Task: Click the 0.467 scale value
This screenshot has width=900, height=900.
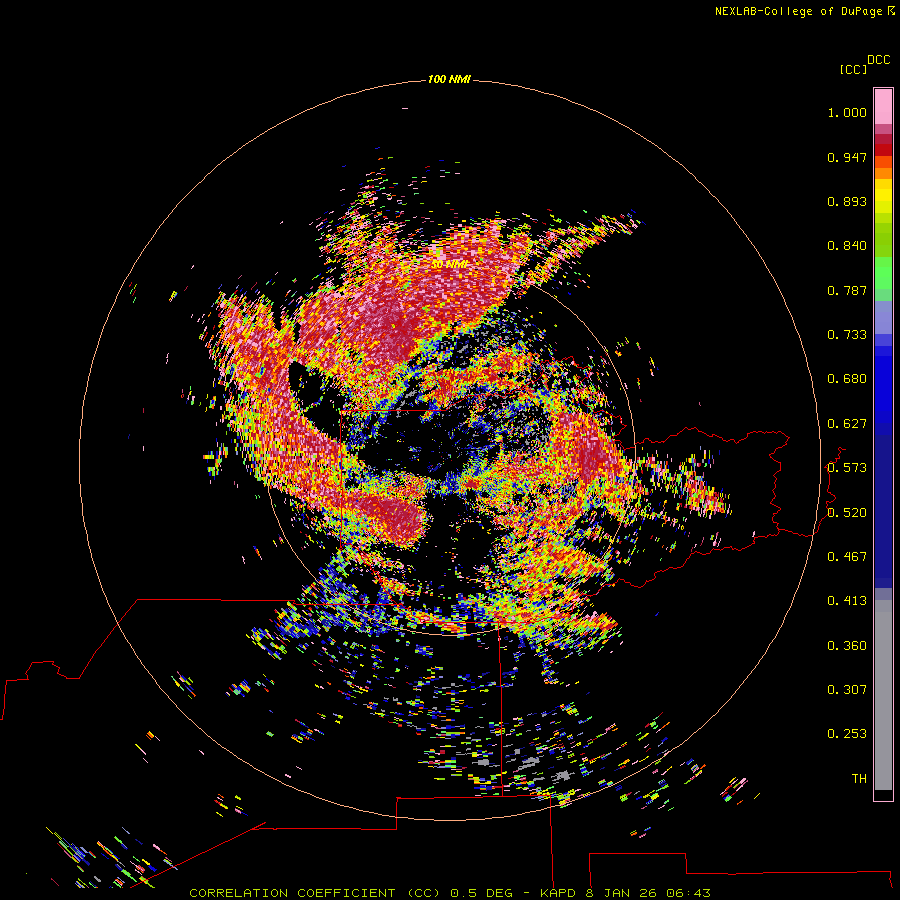Action: coord(847,557)
